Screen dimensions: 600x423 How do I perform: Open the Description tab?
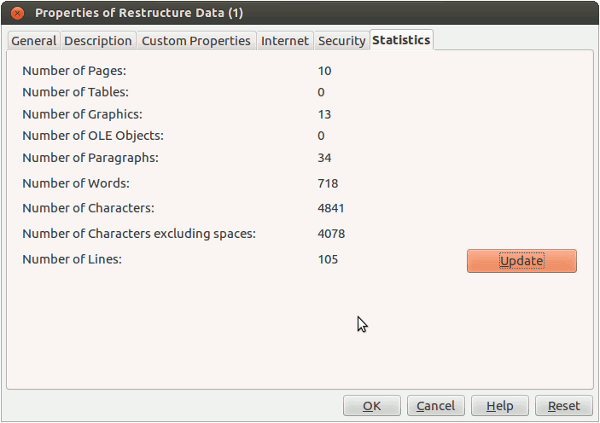(x=98, y=41)
